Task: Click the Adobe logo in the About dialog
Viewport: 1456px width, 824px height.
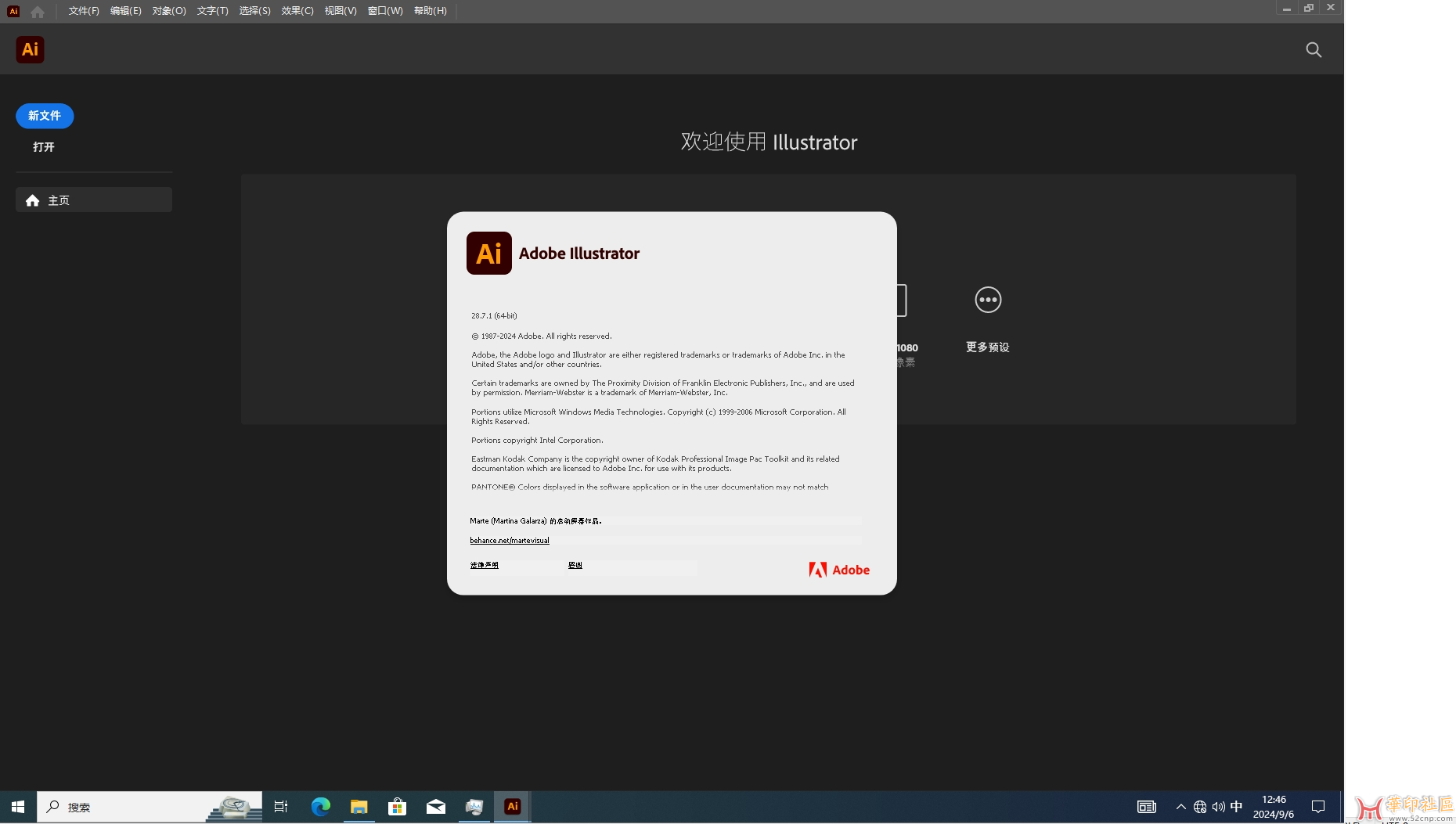Action: coord(839,570)
